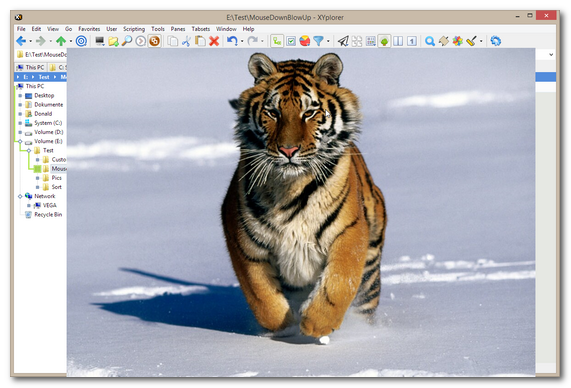Open the Undo dropdown arrow
The height and width of the screenshot is (388, 571).
(242, 41)
